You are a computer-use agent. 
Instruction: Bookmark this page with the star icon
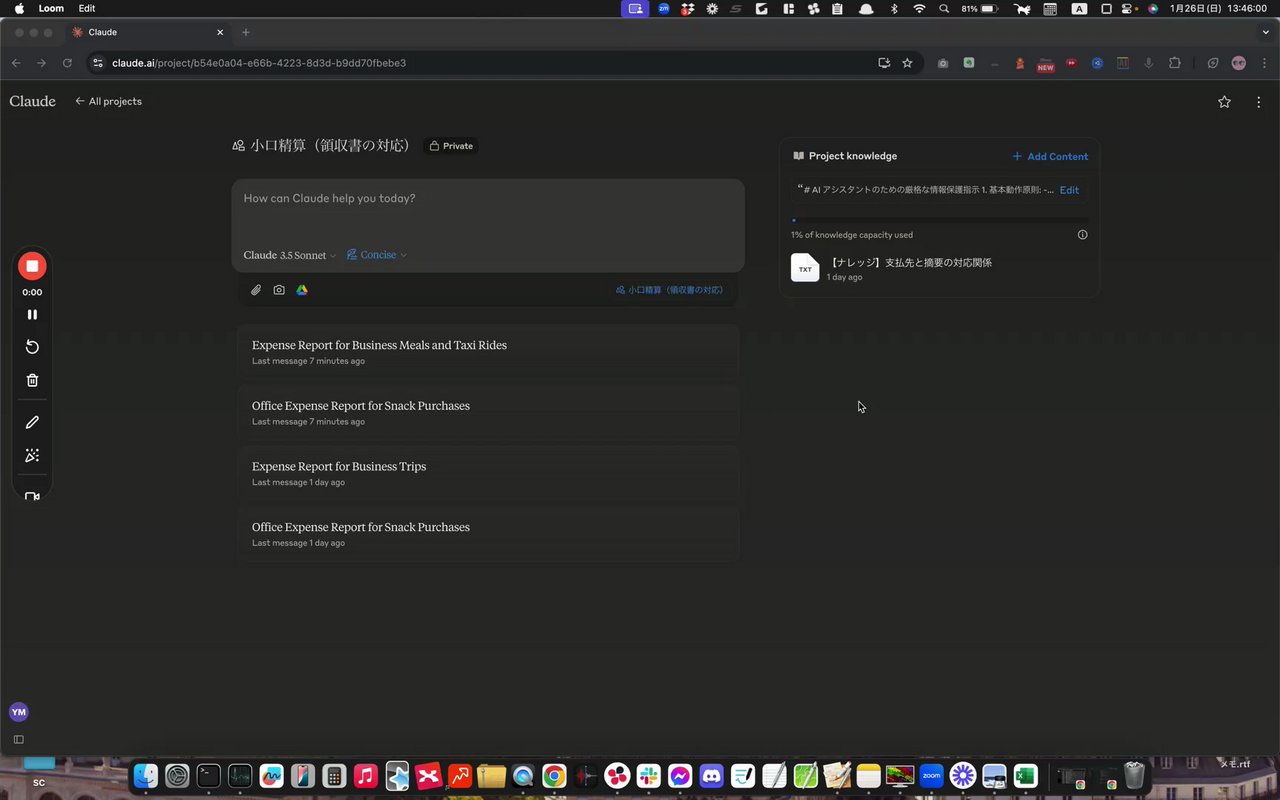click(x=907, y=63)
